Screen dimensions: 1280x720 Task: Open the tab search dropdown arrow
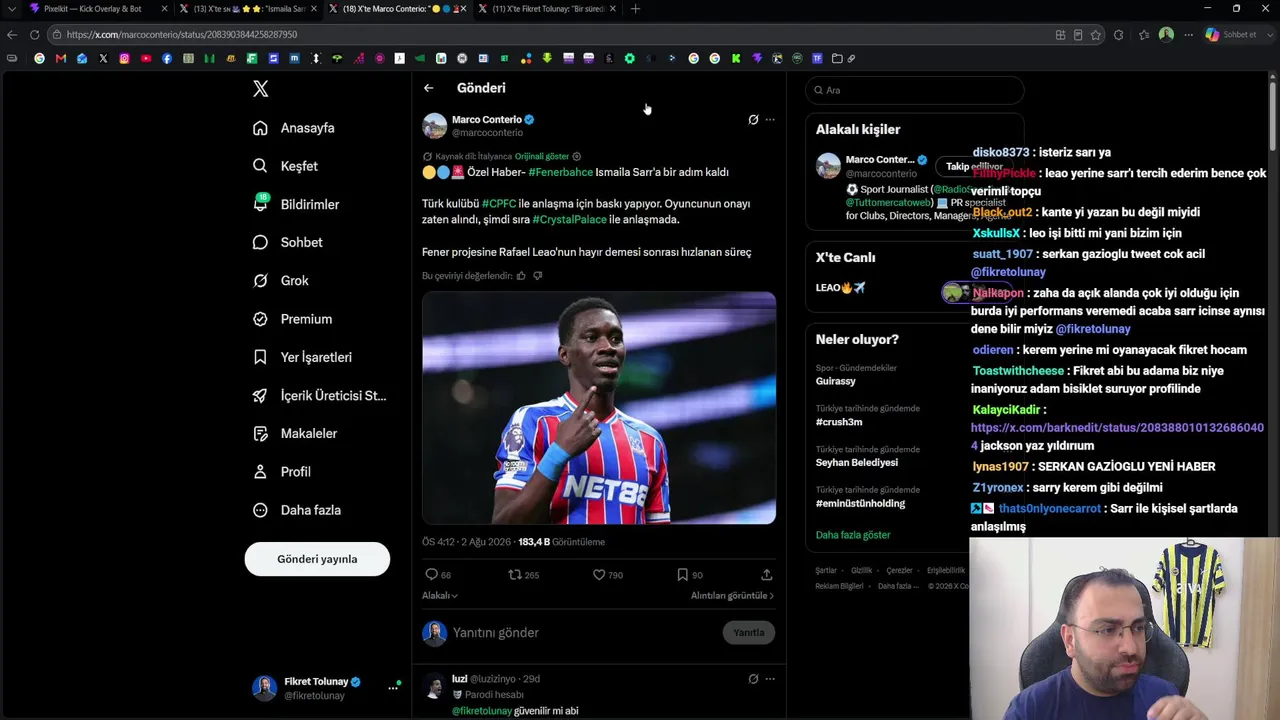[x=11, y=9]
